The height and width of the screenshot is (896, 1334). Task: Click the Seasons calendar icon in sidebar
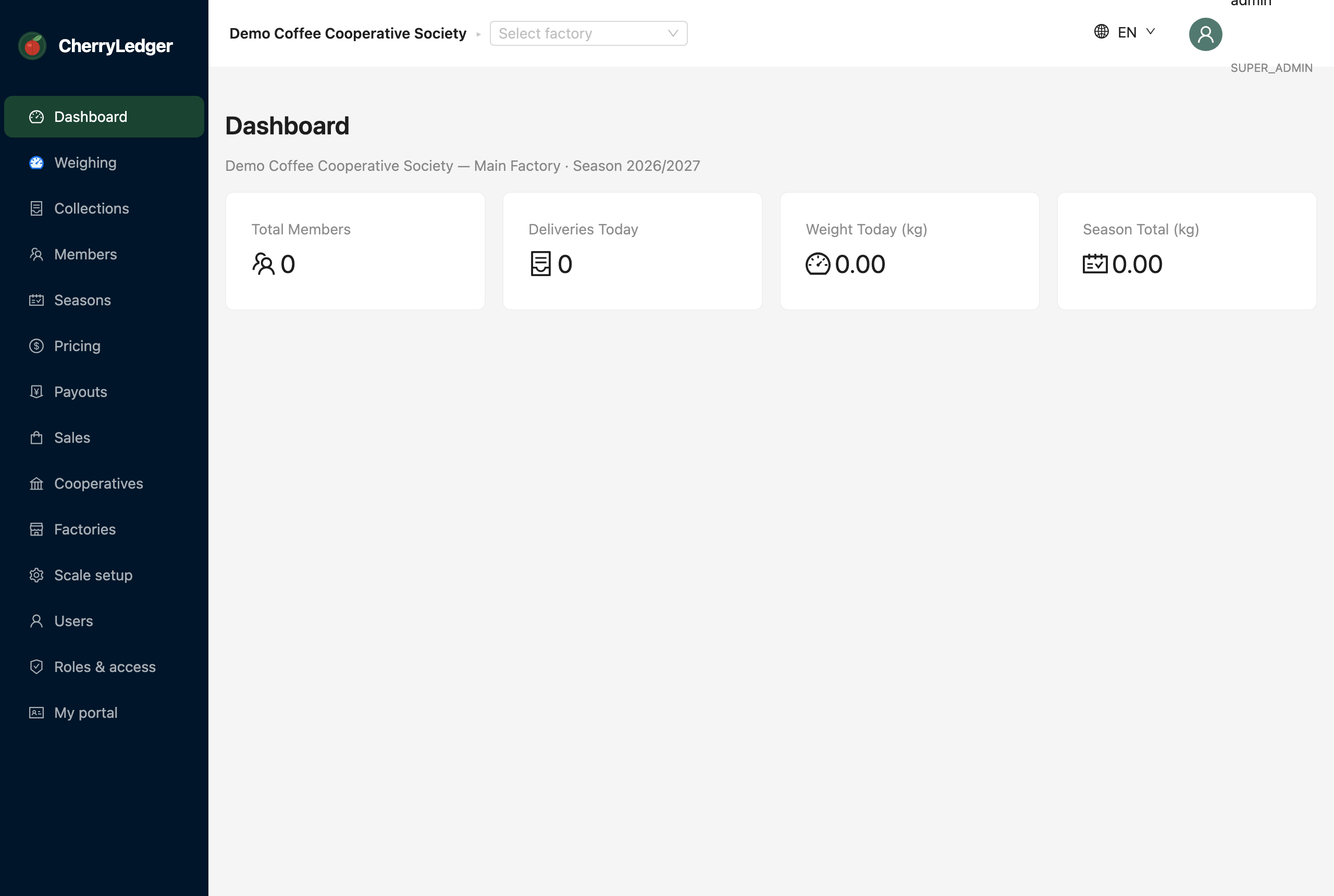click(x=36, y=300)
